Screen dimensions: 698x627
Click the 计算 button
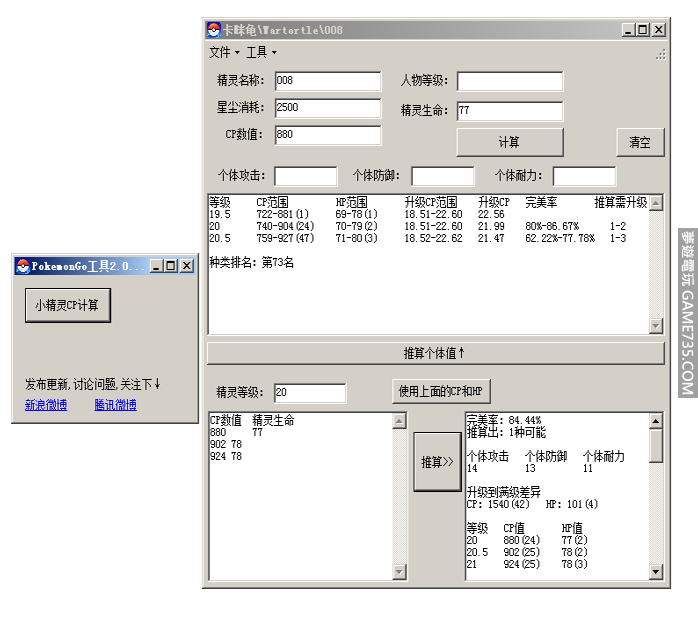510,142
